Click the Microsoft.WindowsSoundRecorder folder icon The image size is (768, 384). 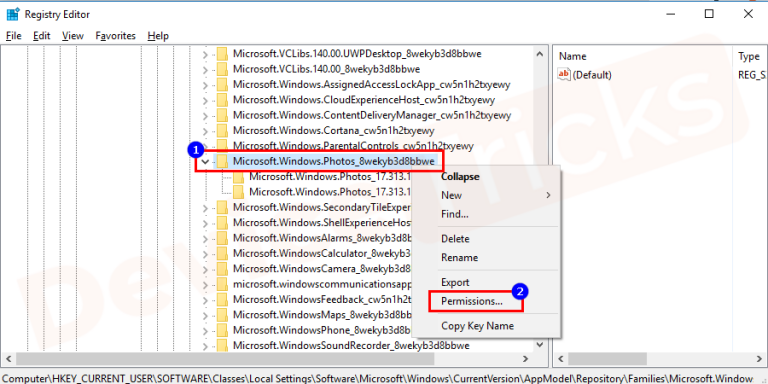[222, 345]
